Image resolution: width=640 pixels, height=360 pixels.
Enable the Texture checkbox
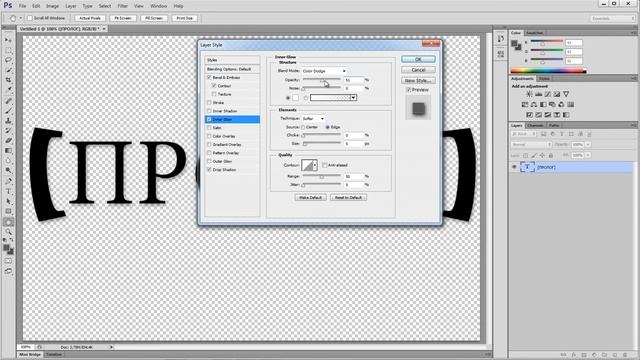click(214, 94)
